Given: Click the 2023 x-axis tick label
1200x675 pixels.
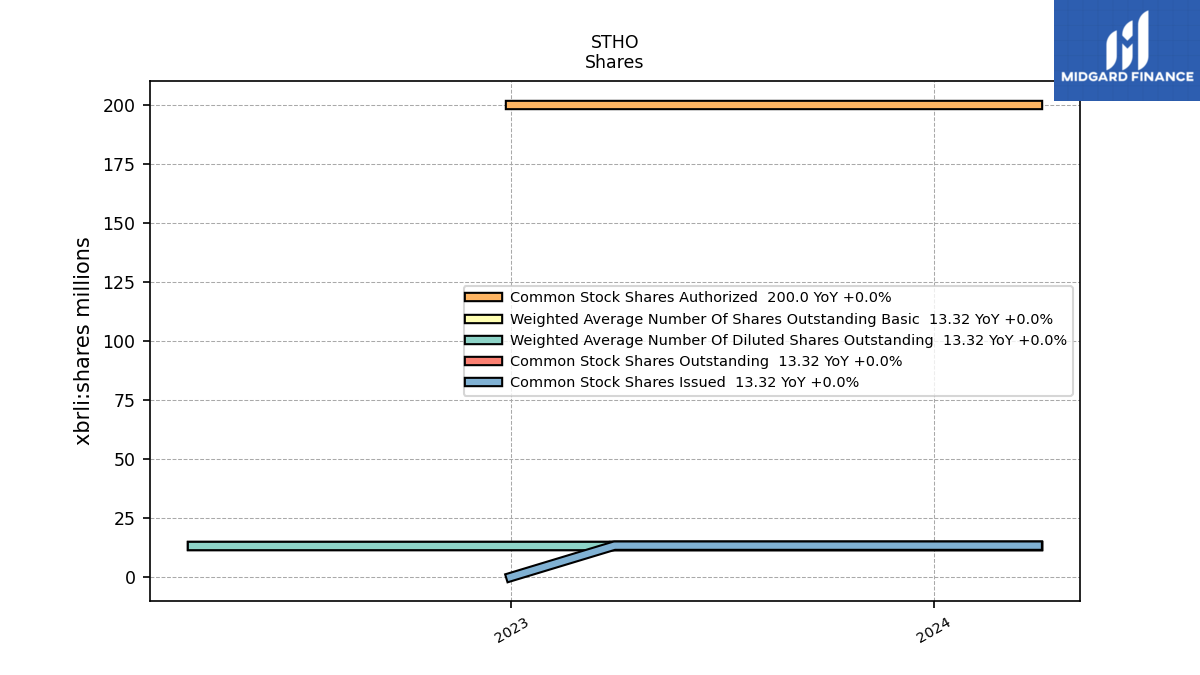Looking at the screenshot, I should pyautogui.click(x=512, y=630).
